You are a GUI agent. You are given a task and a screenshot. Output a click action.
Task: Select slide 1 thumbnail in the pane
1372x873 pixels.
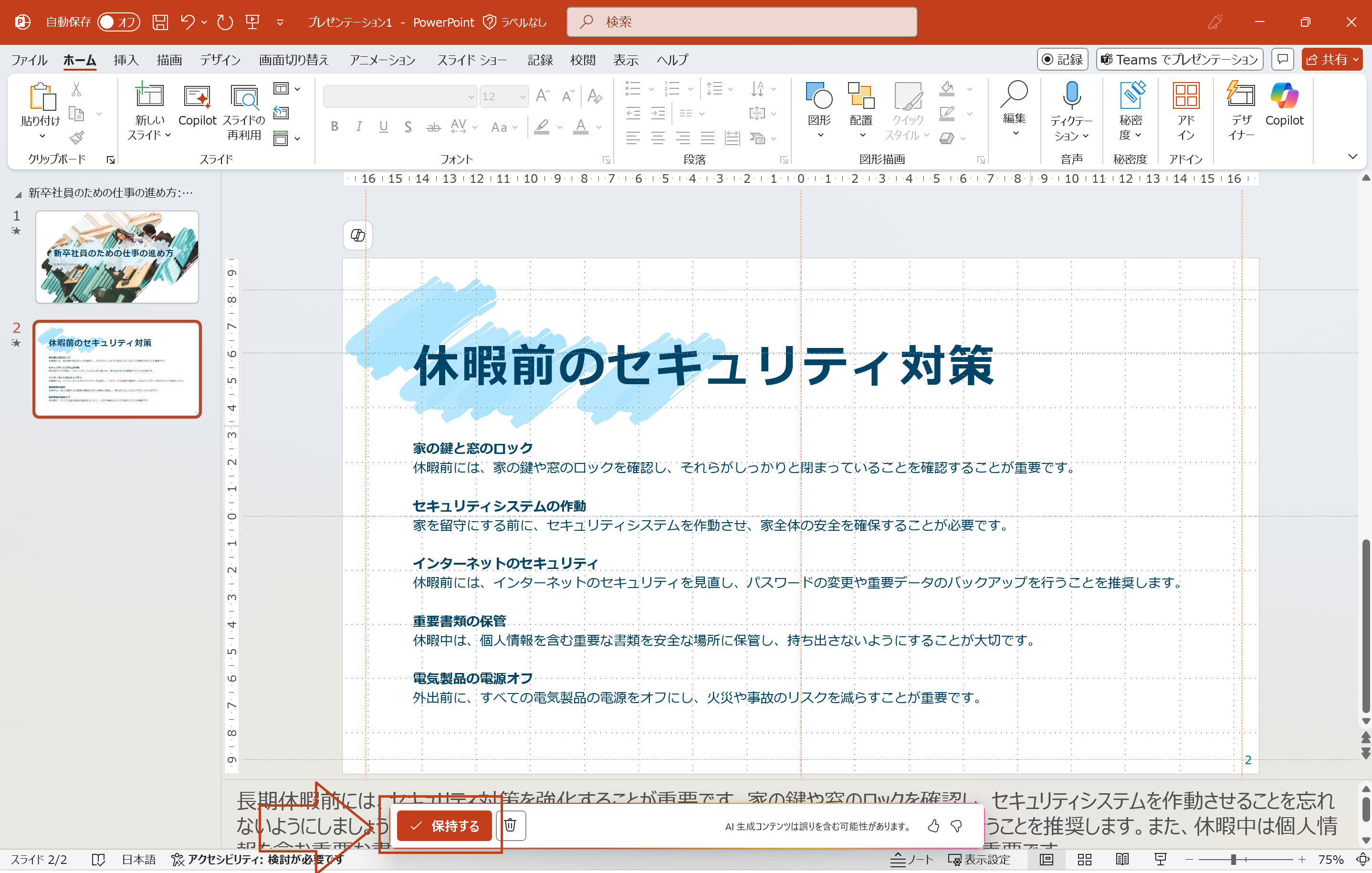click(x=117, y=257)
